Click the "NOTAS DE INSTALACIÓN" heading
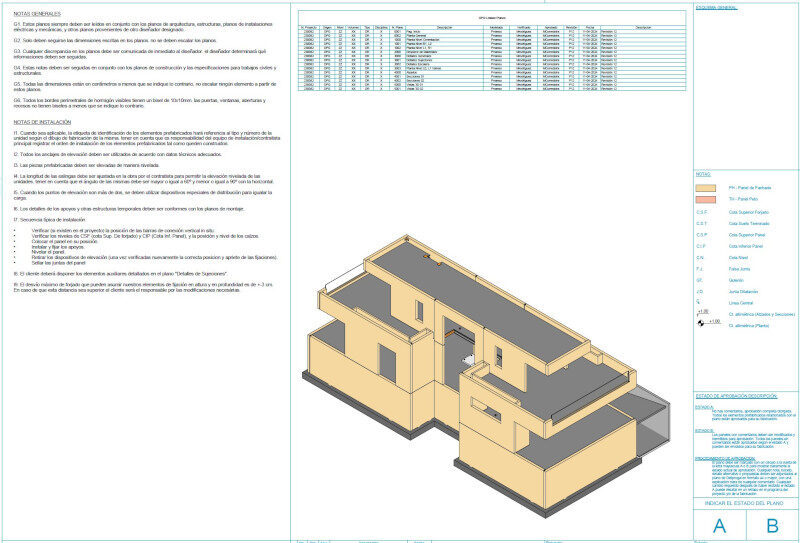Image resolution: width=800 pixels, height=543 pixels. (x=42, y=122)
